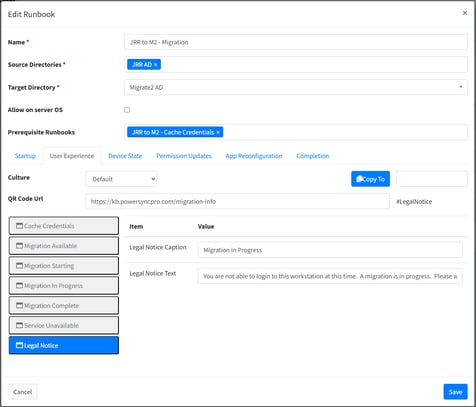Cancel editing the runbook

click(23, 392)
